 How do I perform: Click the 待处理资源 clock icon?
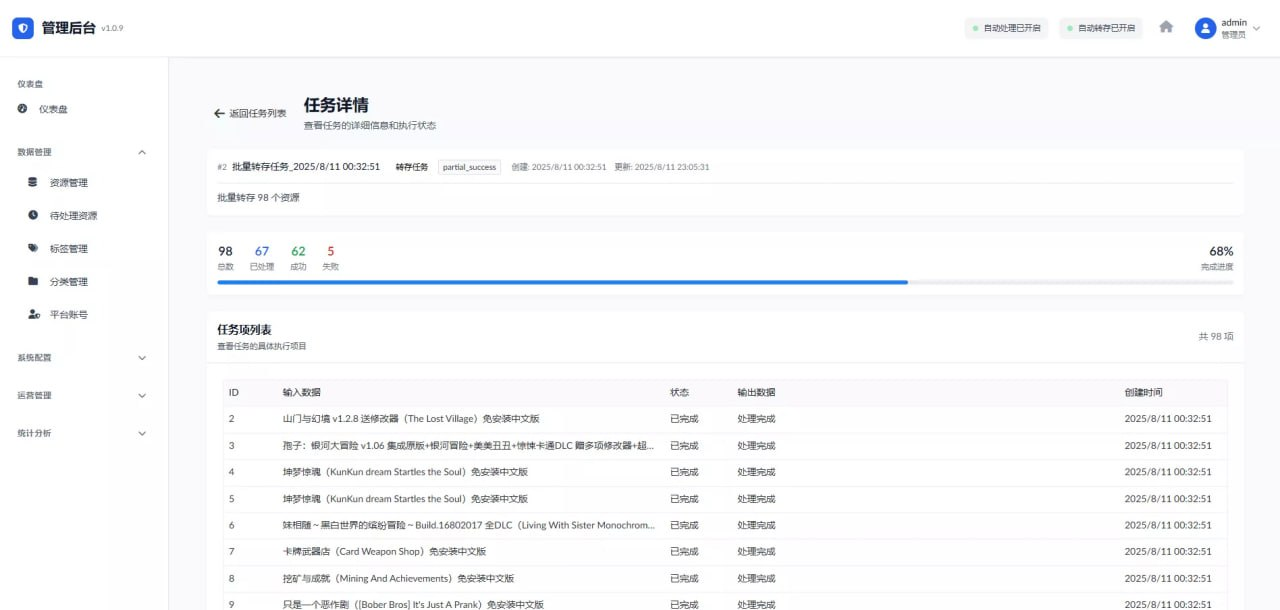33,215
